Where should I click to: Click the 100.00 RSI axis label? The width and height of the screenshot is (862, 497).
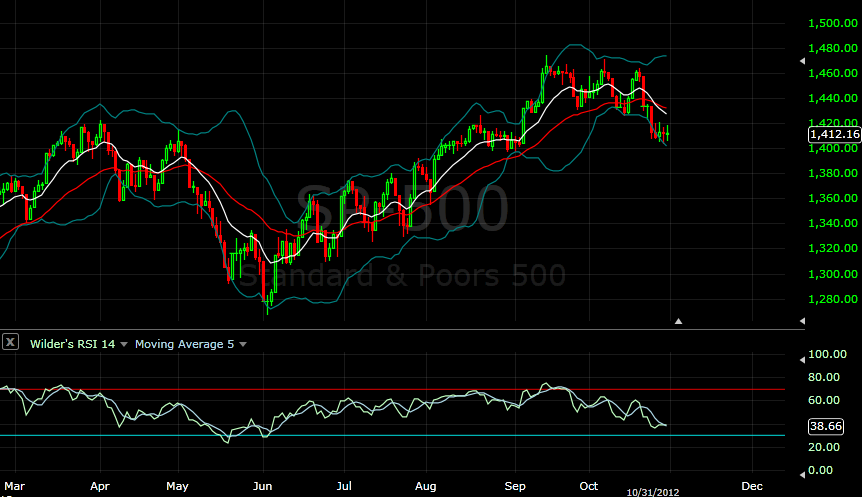[827, 354]
